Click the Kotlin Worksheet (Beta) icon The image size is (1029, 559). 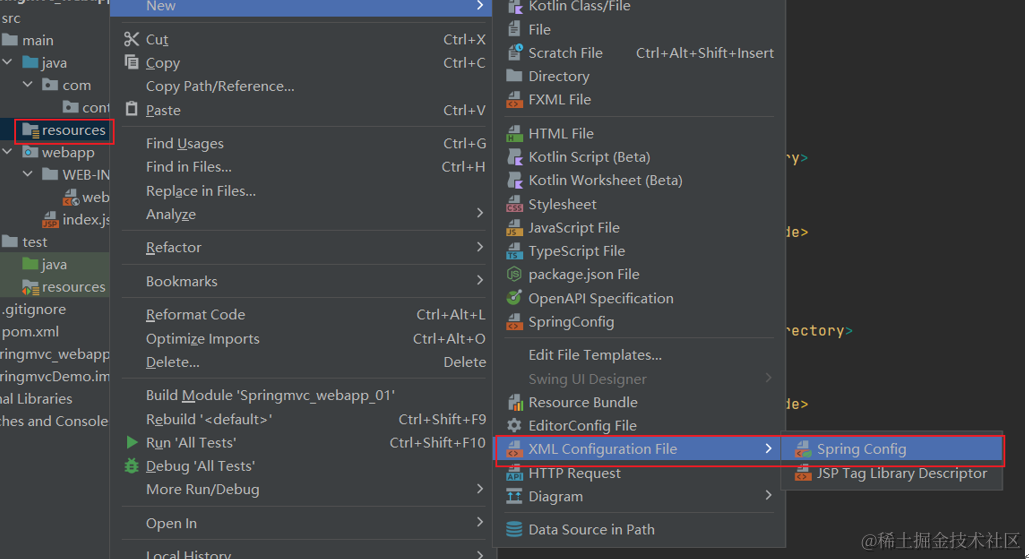pos(514,180)
